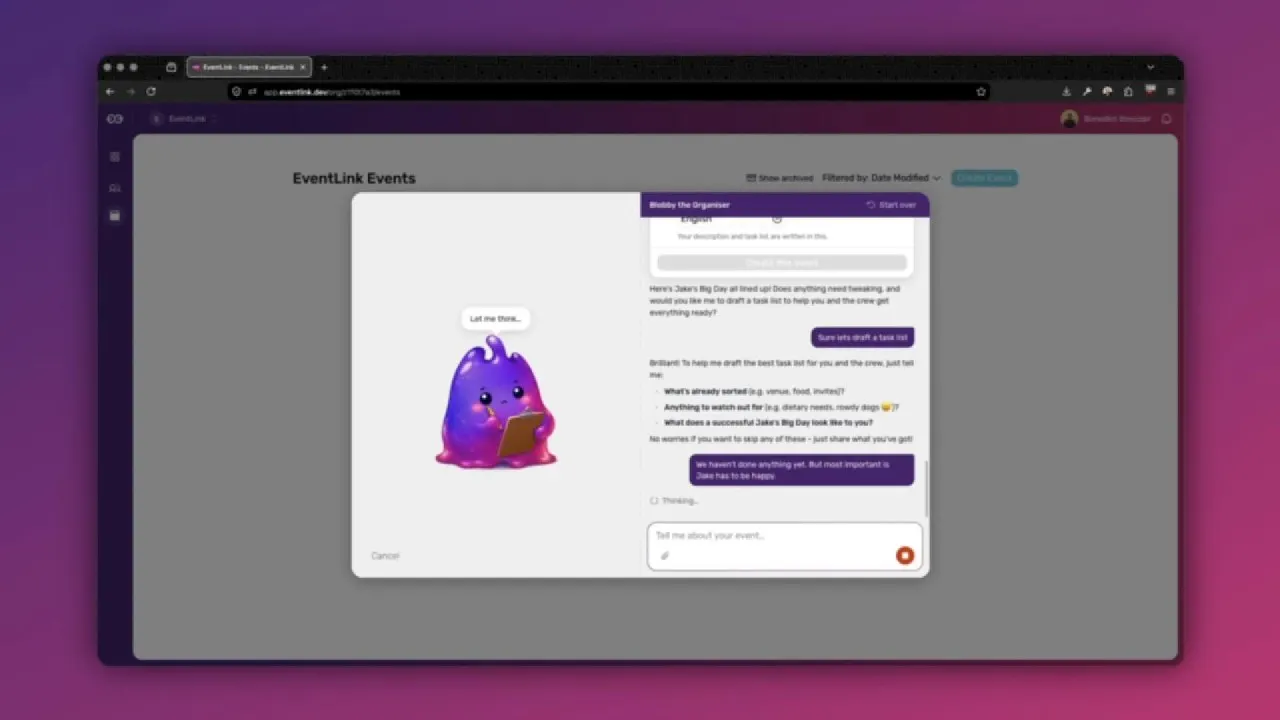The image size is (1280, 720).
Task: Click the 'Sure lets draft a task list' message
Action: coord(862,338)
